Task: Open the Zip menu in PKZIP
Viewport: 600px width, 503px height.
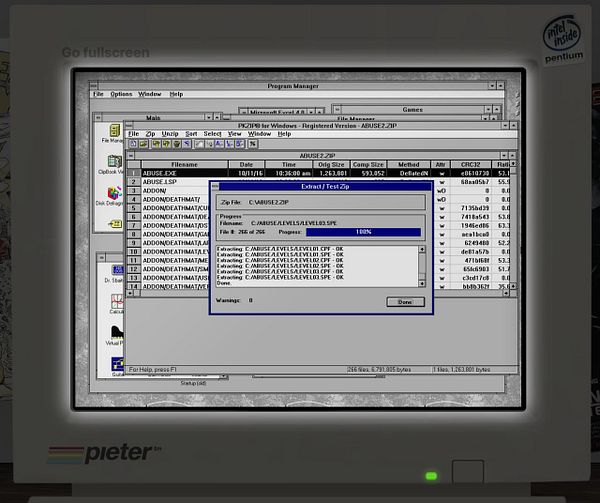Action: [150, 134]
